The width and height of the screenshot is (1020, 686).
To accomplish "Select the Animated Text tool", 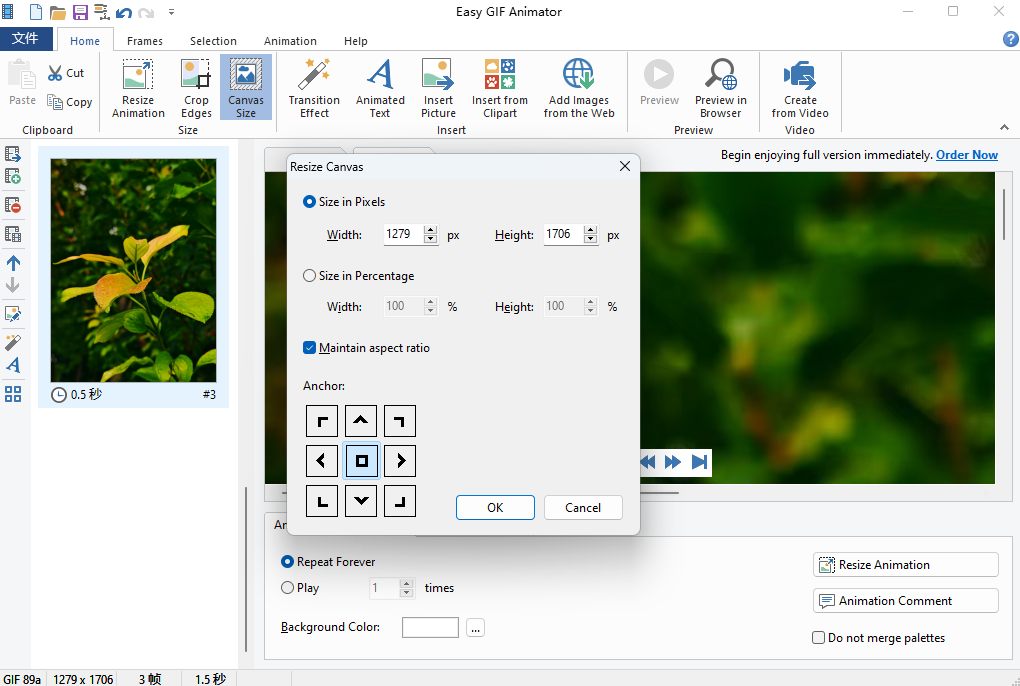I will tap(379, 87).
